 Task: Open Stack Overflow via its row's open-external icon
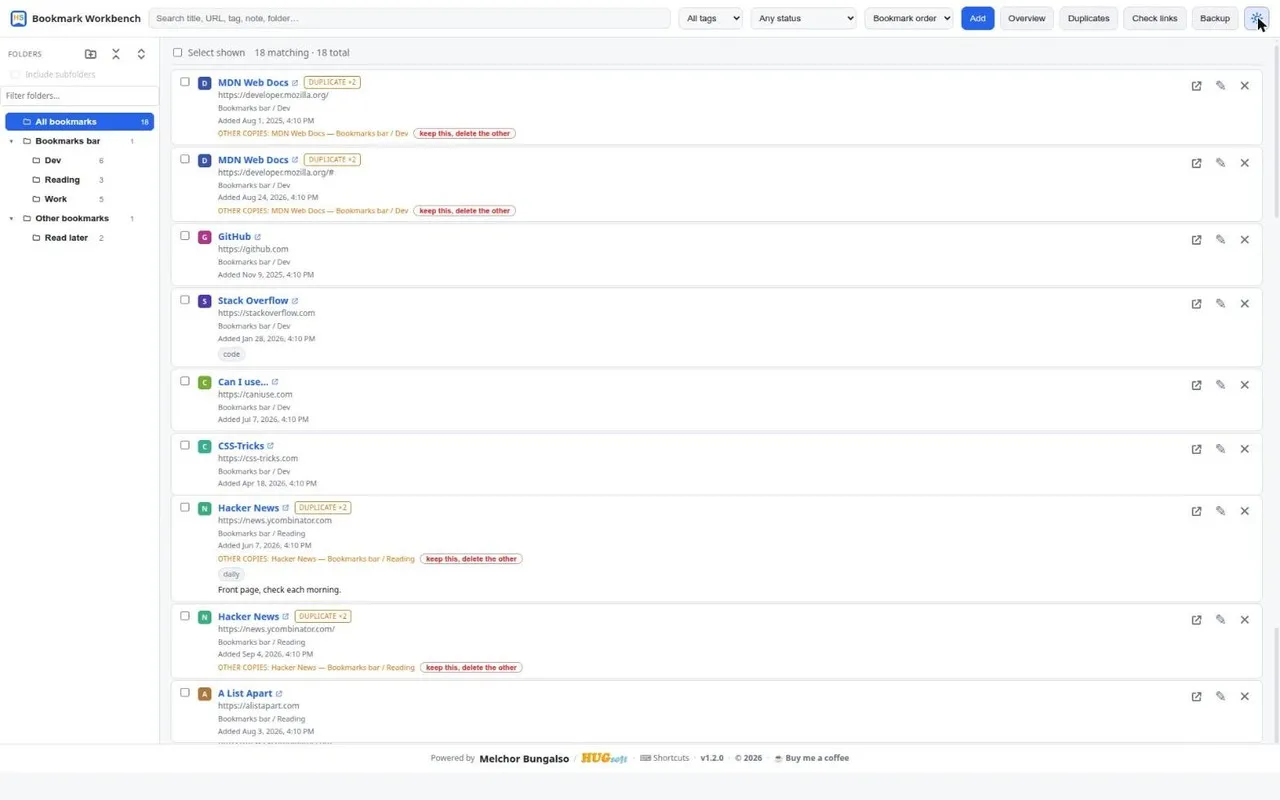1196,304
